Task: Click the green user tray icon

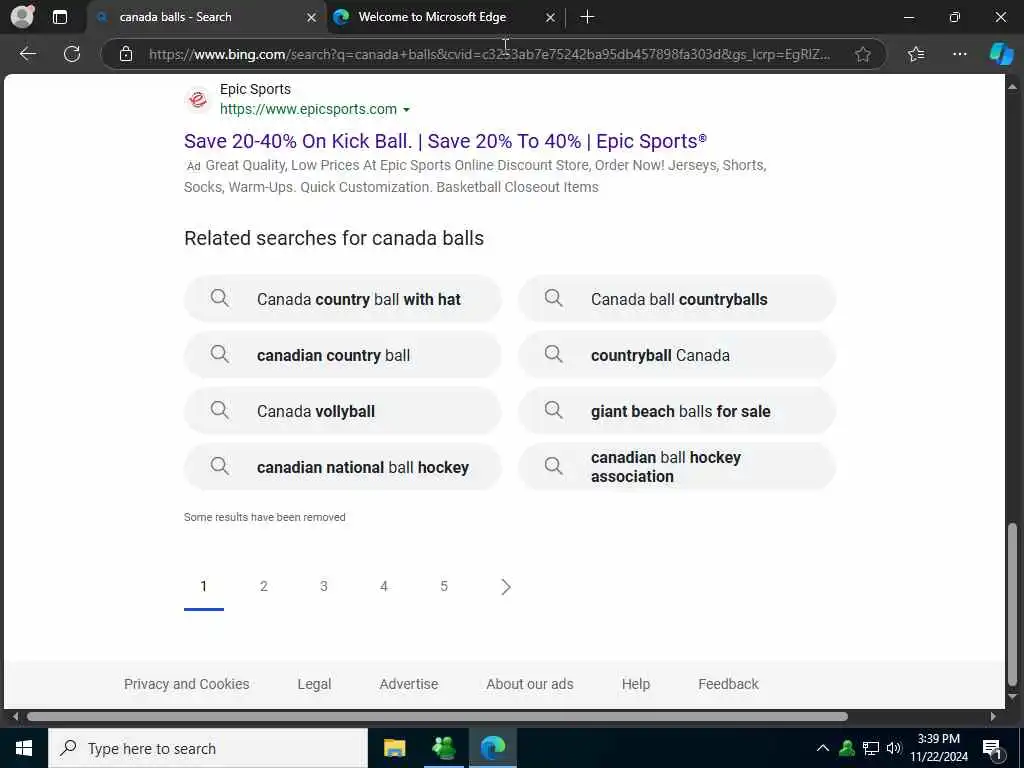Action: click(x=847, y=748)
